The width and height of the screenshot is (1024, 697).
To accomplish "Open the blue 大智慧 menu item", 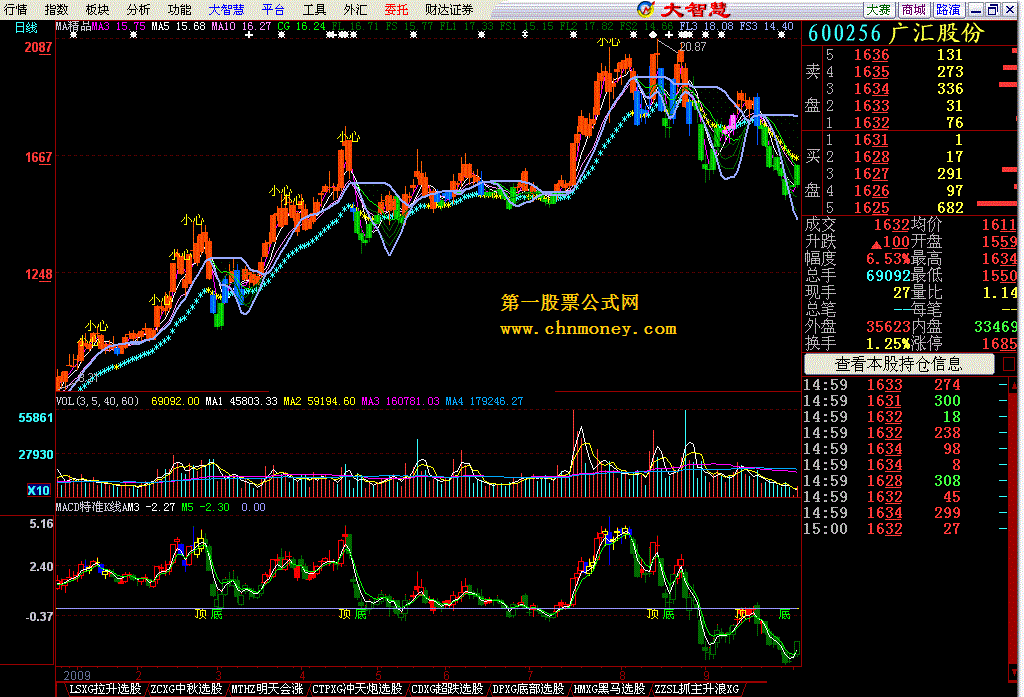I will pyautogui.click(x=226, y=10).
